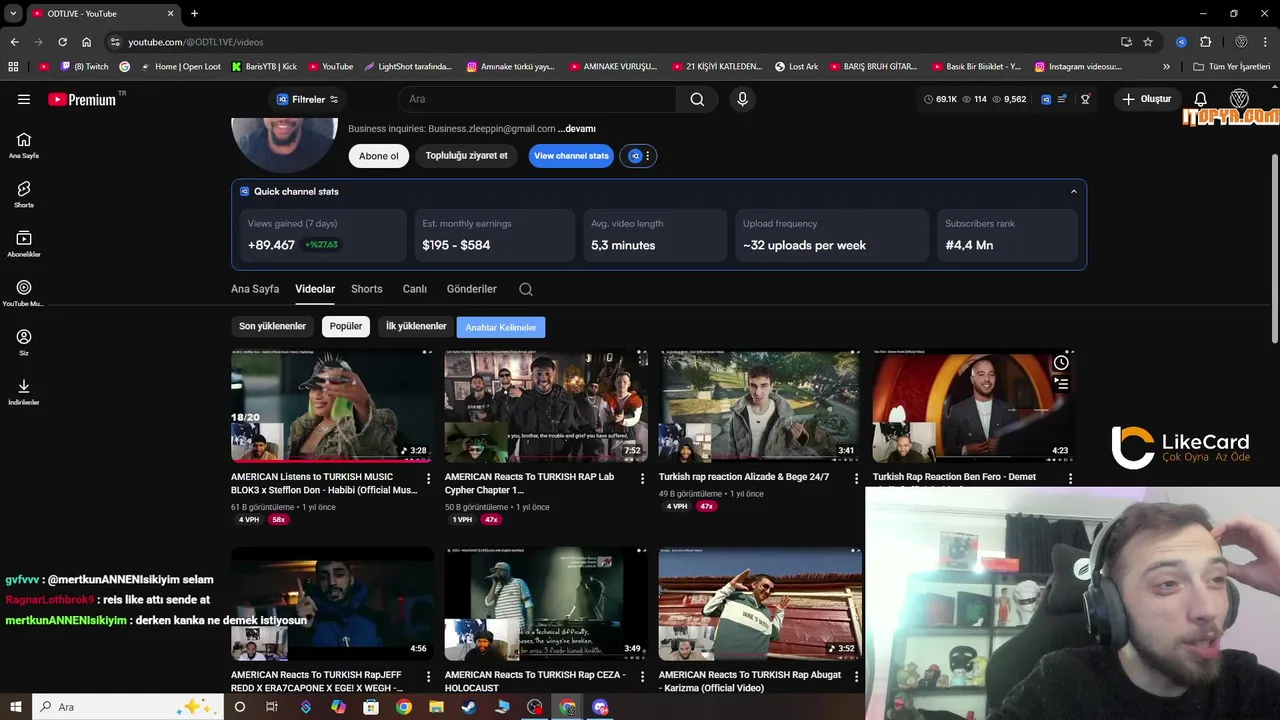Image resolution: width=1280 pixels, height=720 pixels.
Task: Open Chrome home button
Action: point(86,42)
